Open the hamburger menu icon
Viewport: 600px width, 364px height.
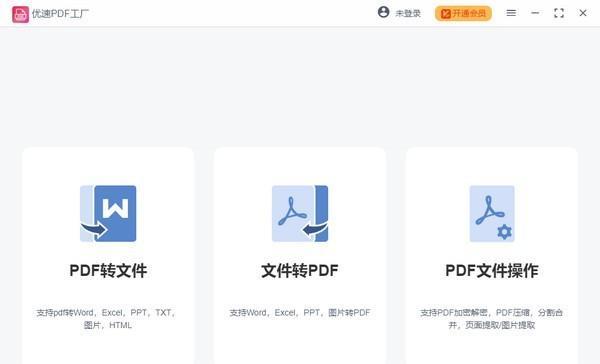(x=511, y=13)
